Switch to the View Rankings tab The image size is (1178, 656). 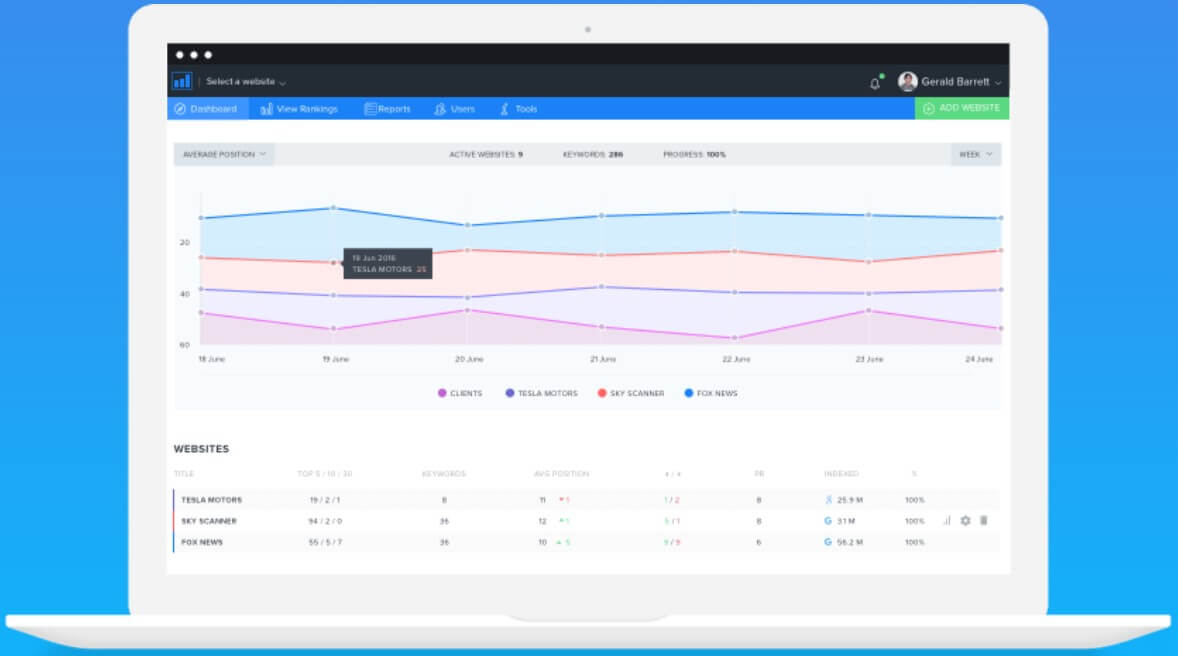tap(299, 109)
